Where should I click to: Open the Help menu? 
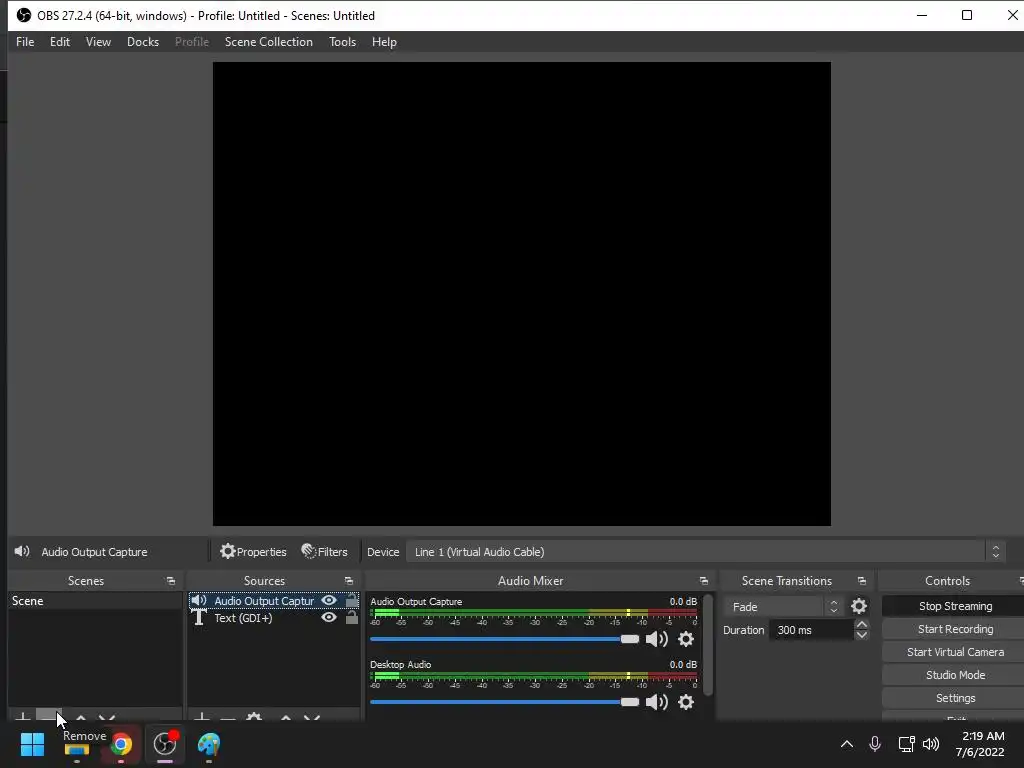coord(384,42)
